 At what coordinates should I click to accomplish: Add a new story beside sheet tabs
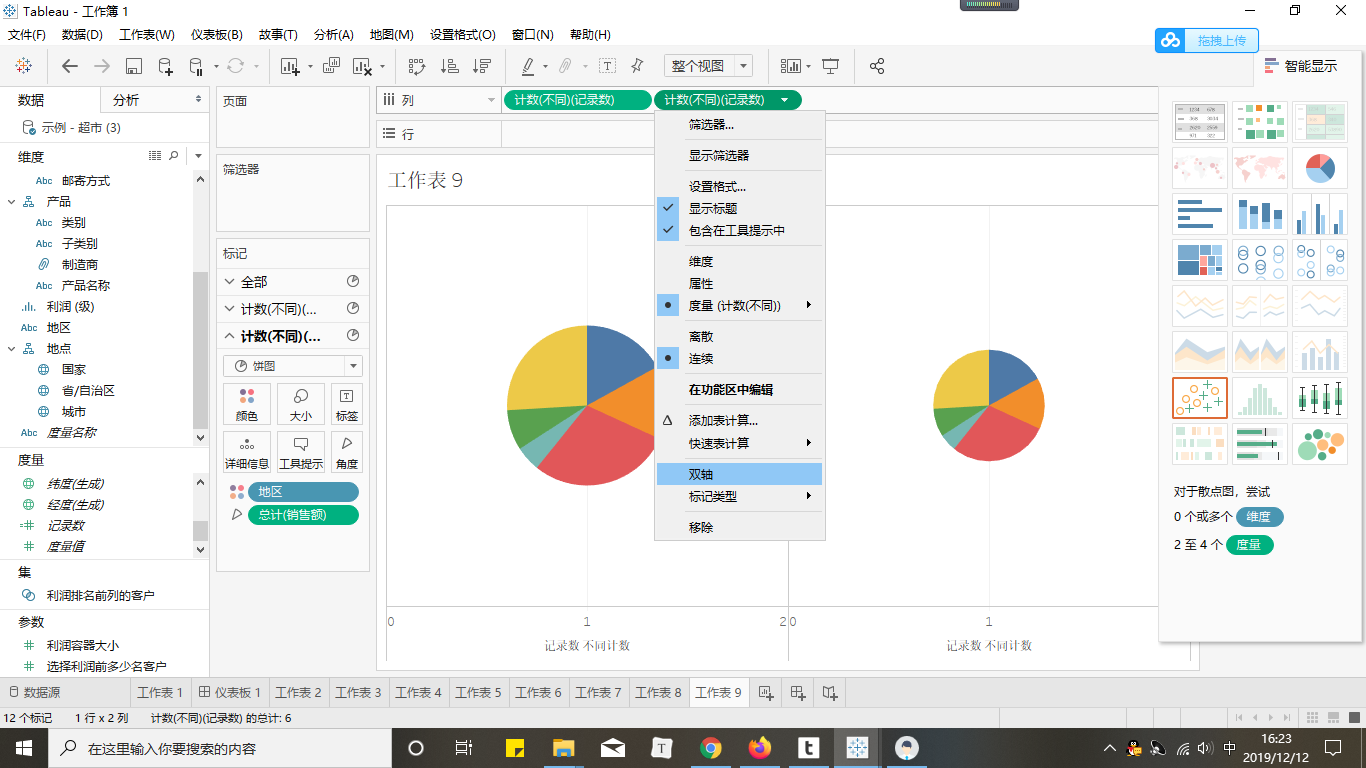(830, 692)
